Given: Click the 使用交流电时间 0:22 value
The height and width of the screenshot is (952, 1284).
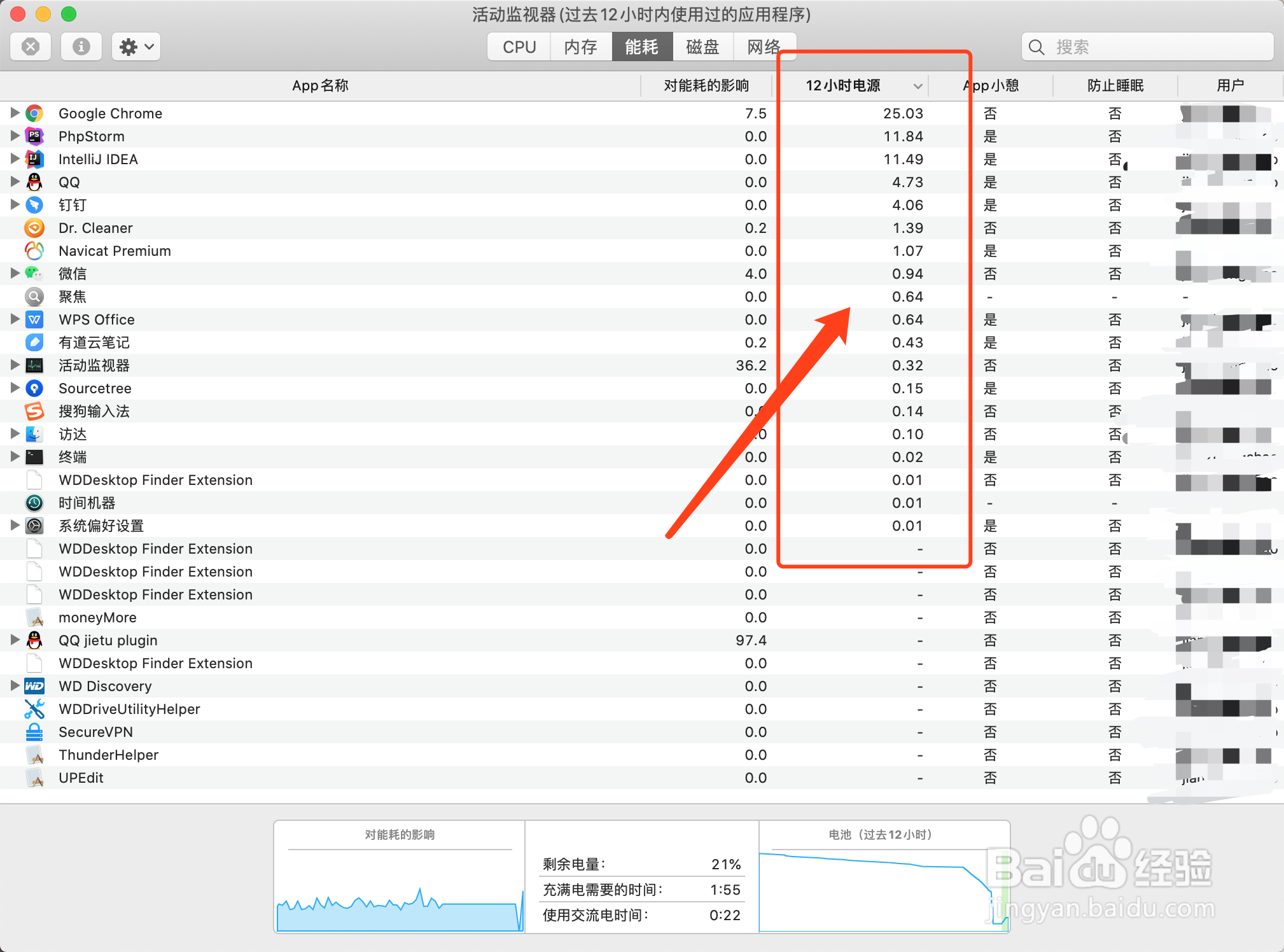Looking at the screenshot, I should pos(725,915).
